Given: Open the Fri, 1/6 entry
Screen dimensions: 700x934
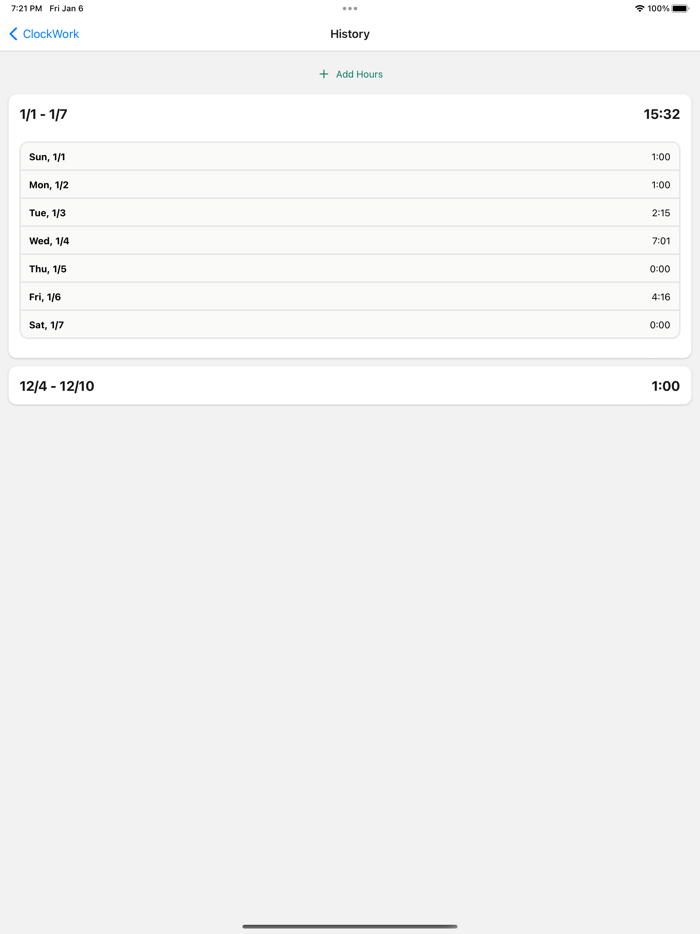Looking at the screenshot, I should tap(350, 297).
